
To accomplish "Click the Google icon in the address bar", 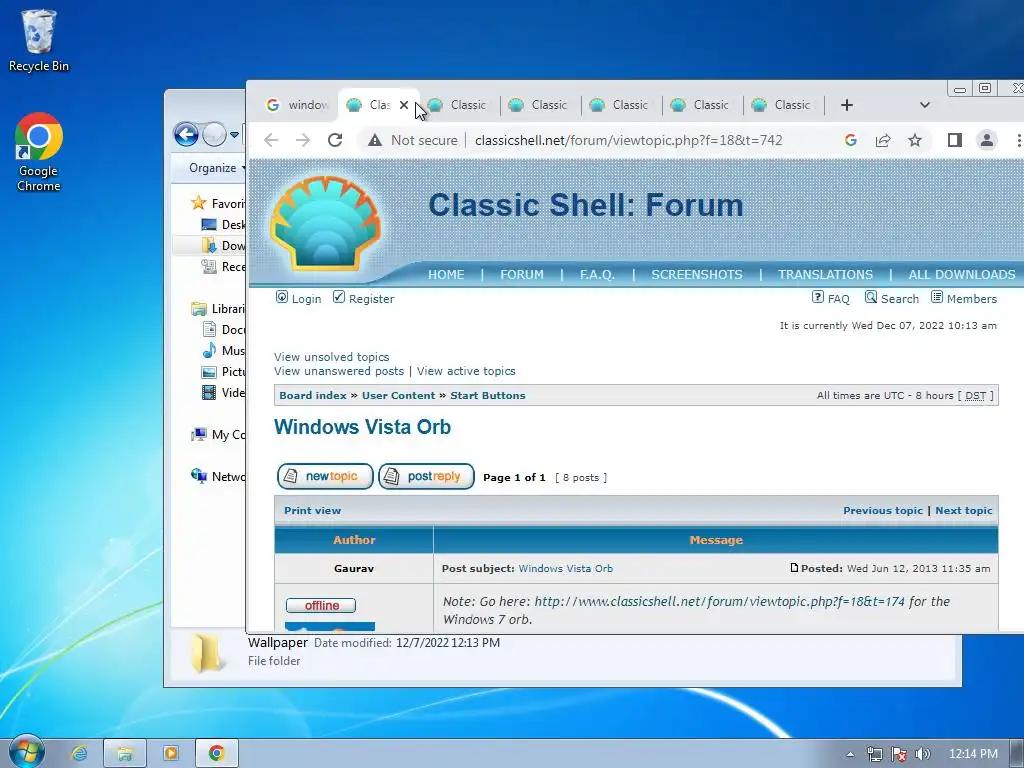I will tap(850, 140).
